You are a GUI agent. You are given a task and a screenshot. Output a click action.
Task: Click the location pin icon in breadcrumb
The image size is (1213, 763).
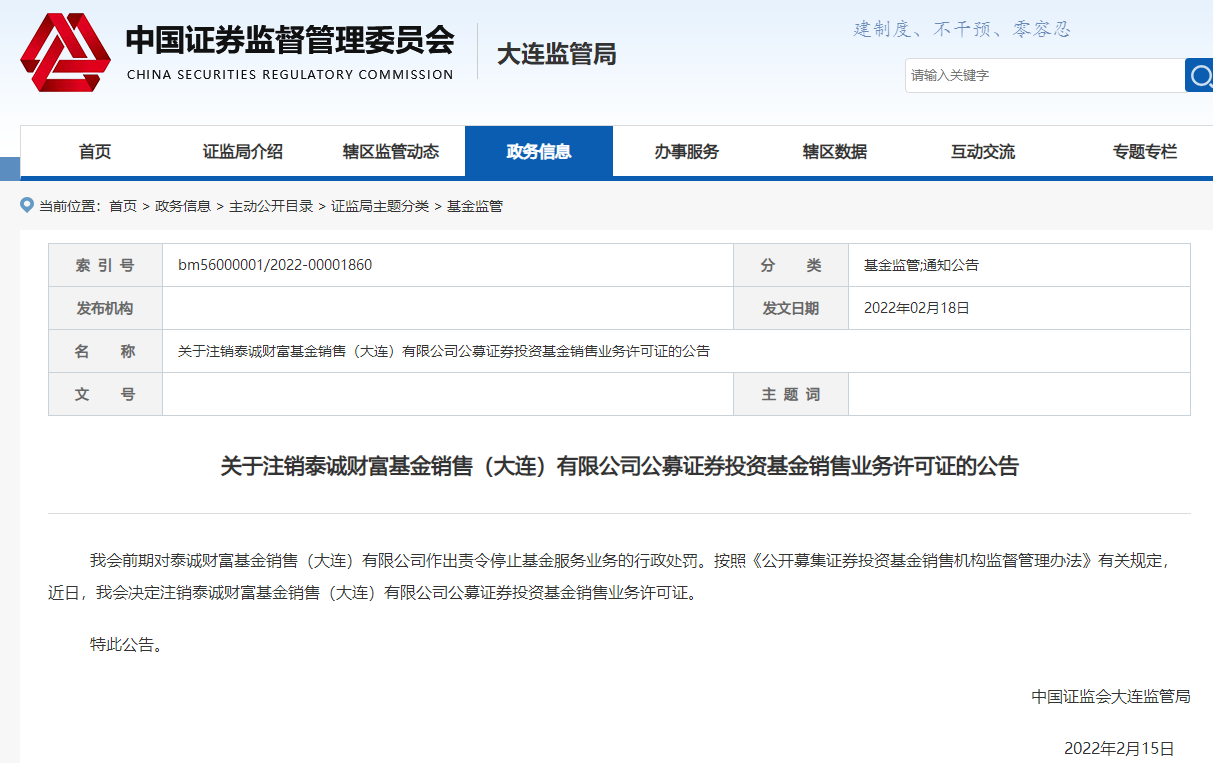click(x=27, y=205)
